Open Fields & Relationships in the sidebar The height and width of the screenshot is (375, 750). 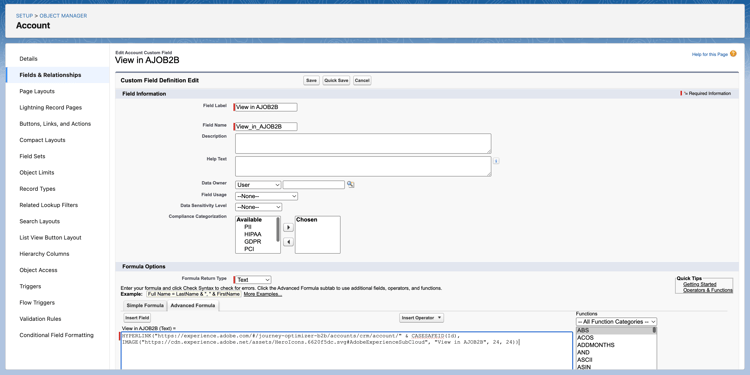pos(50,75)
